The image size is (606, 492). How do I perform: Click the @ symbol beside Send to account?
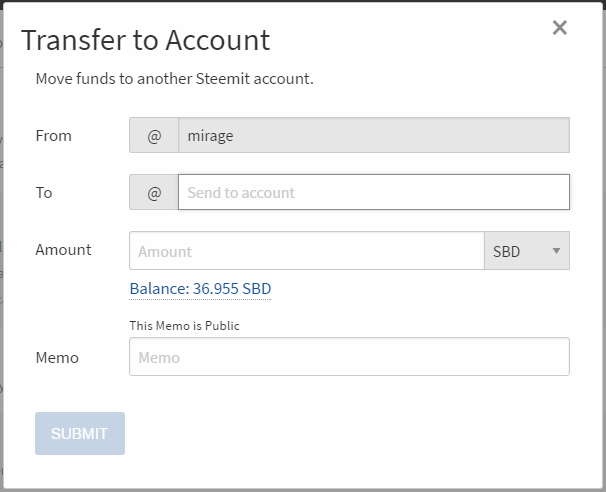click(x=154, y=192)
